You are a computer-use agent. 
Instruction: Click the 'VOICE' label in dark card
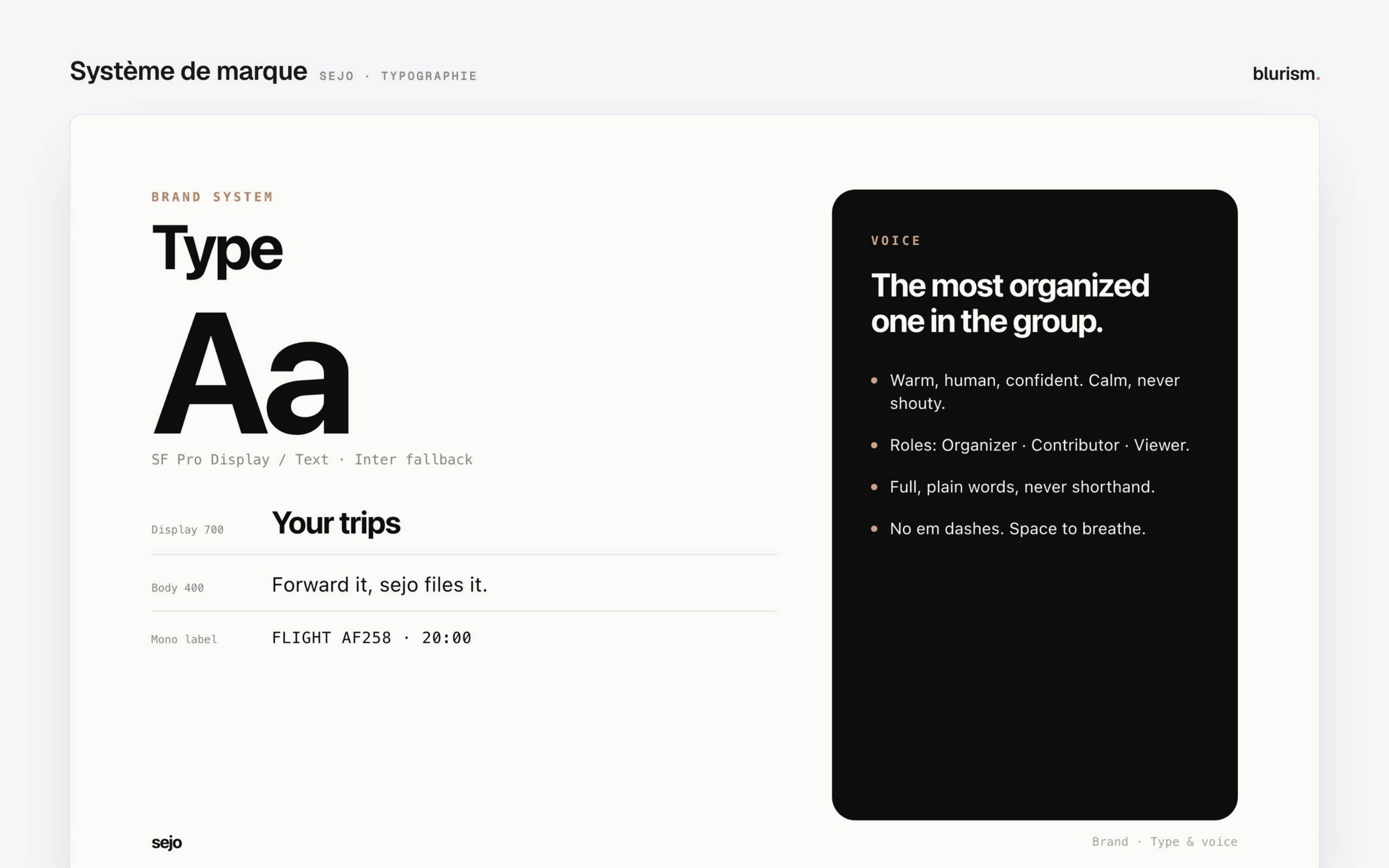point(895,240)
